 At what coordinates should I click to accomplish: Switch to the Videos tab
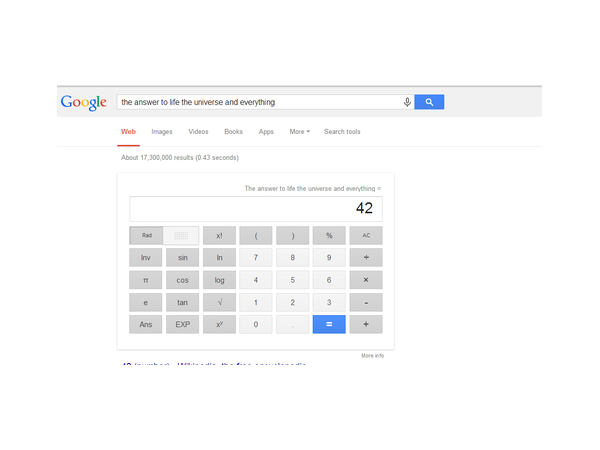[x=198, y=132]
